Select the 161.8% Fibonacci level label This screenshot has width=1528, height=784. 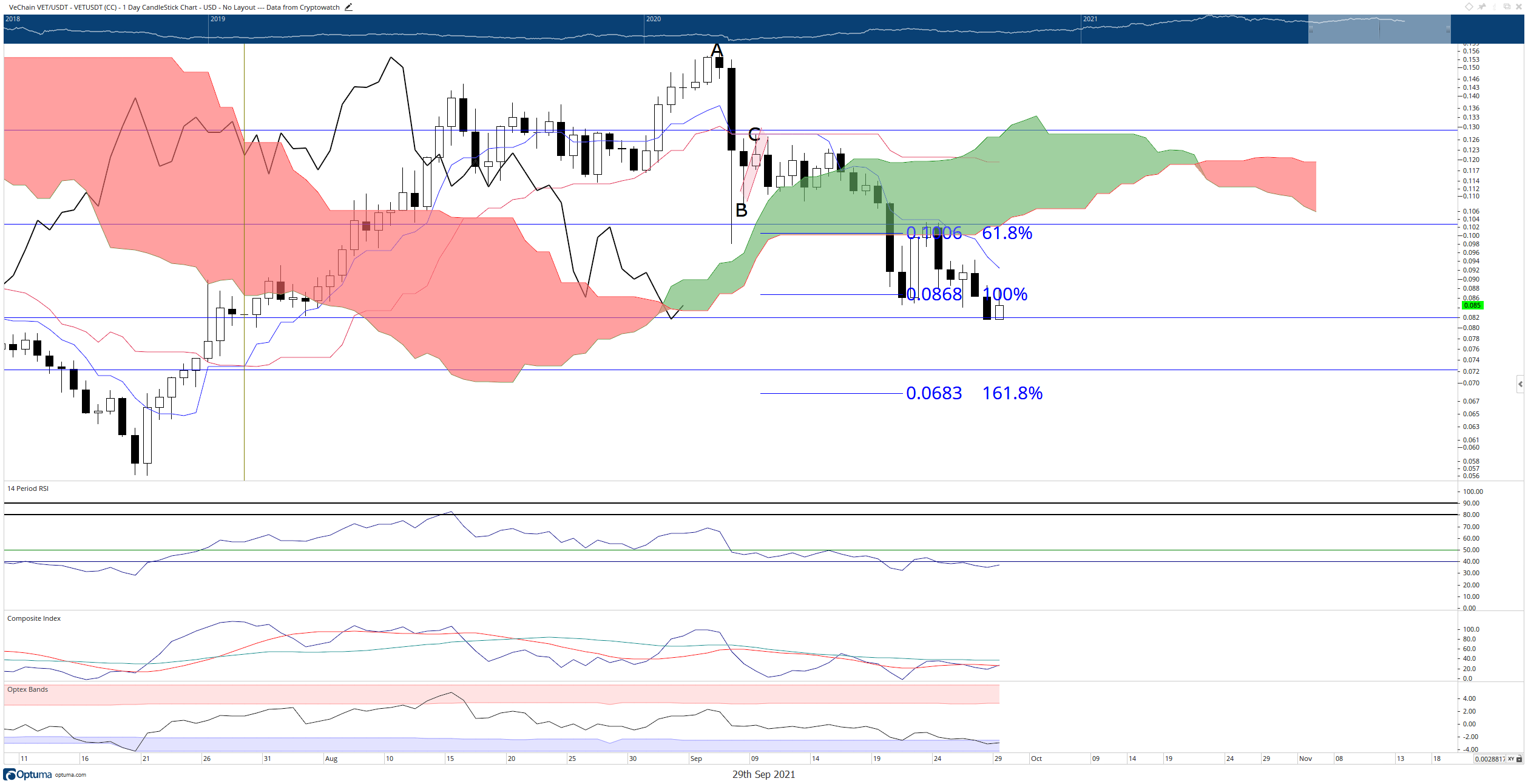(x=1012, y=393)
